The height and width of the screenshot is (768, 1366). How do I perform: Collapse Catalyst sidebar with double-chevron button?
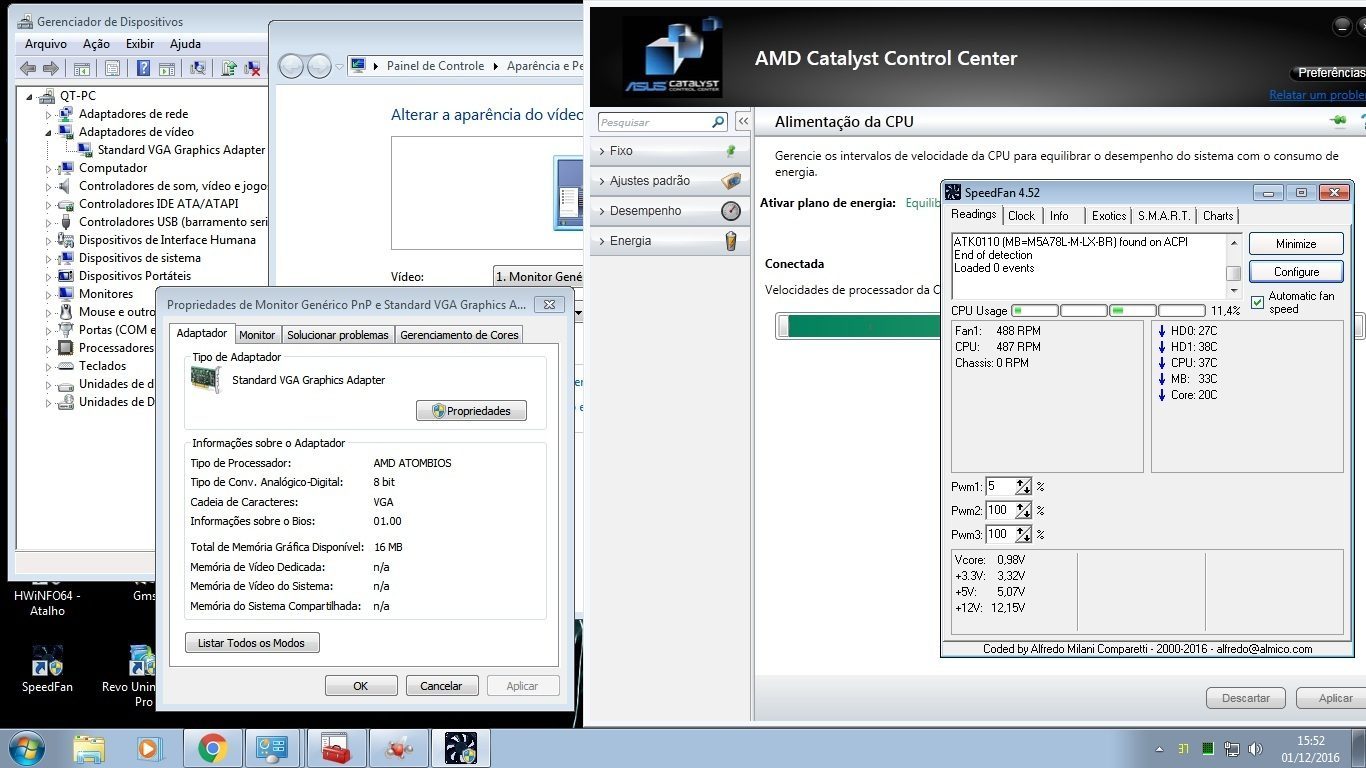pyautogui.click(x=743, y=121)
